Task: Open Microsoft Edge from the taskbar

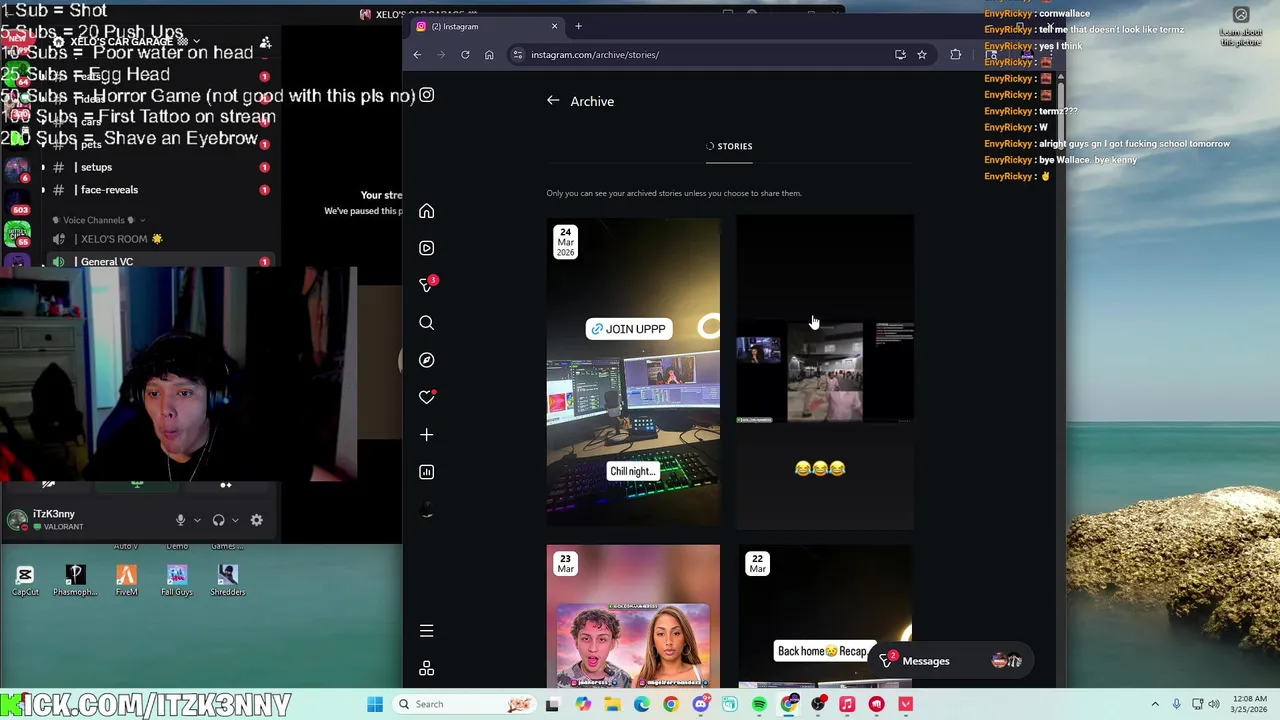Action: 641,704
